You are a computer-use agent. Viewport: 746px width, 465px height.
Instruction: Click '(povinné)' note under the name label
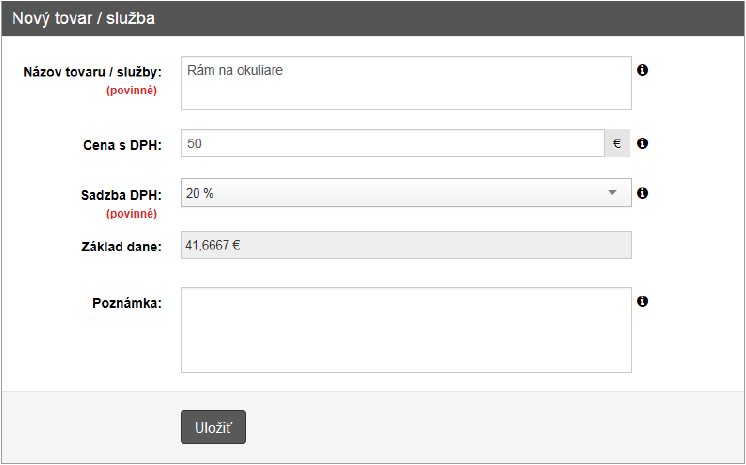coord(133,90)
